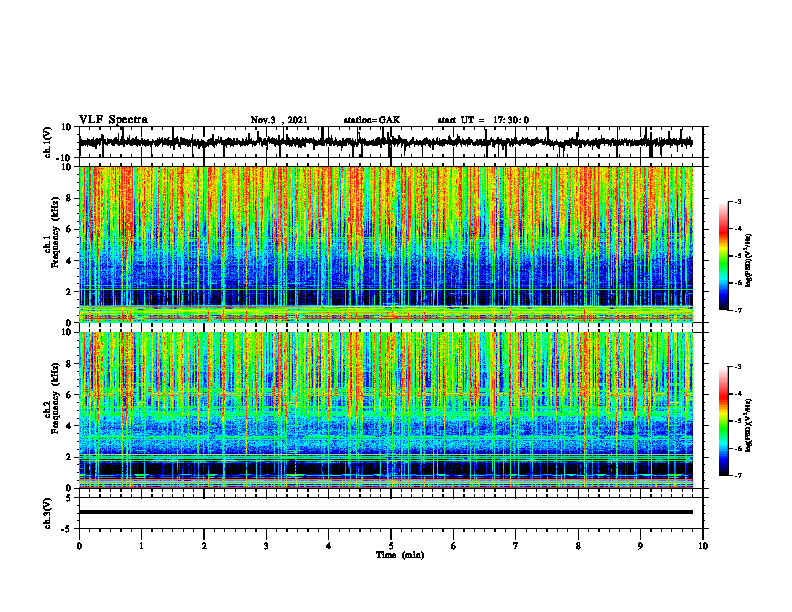Click the "8" kHz tick on ch.2 spectrogram

69,364
